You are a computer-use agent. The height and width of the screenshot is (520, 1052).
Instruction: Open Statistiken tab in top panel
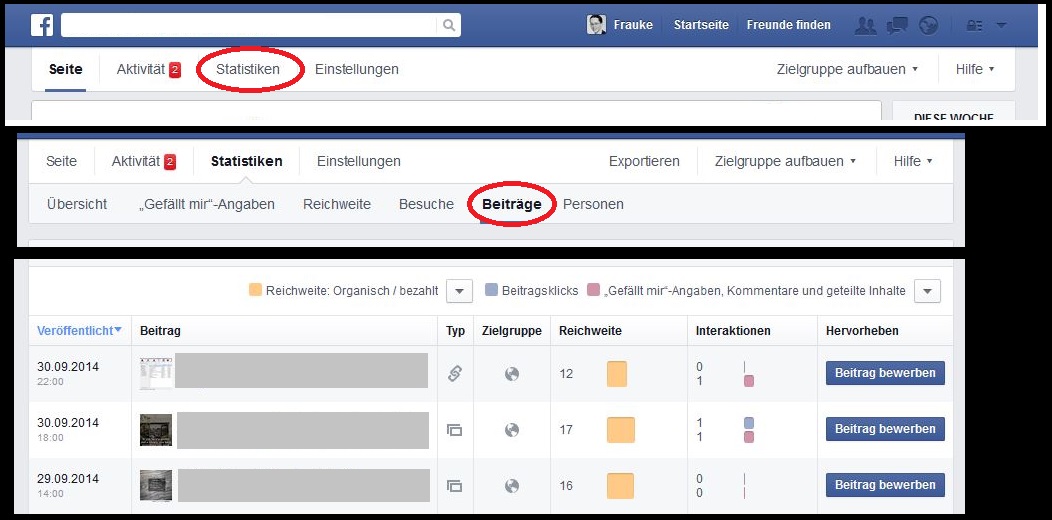(248, 69)
